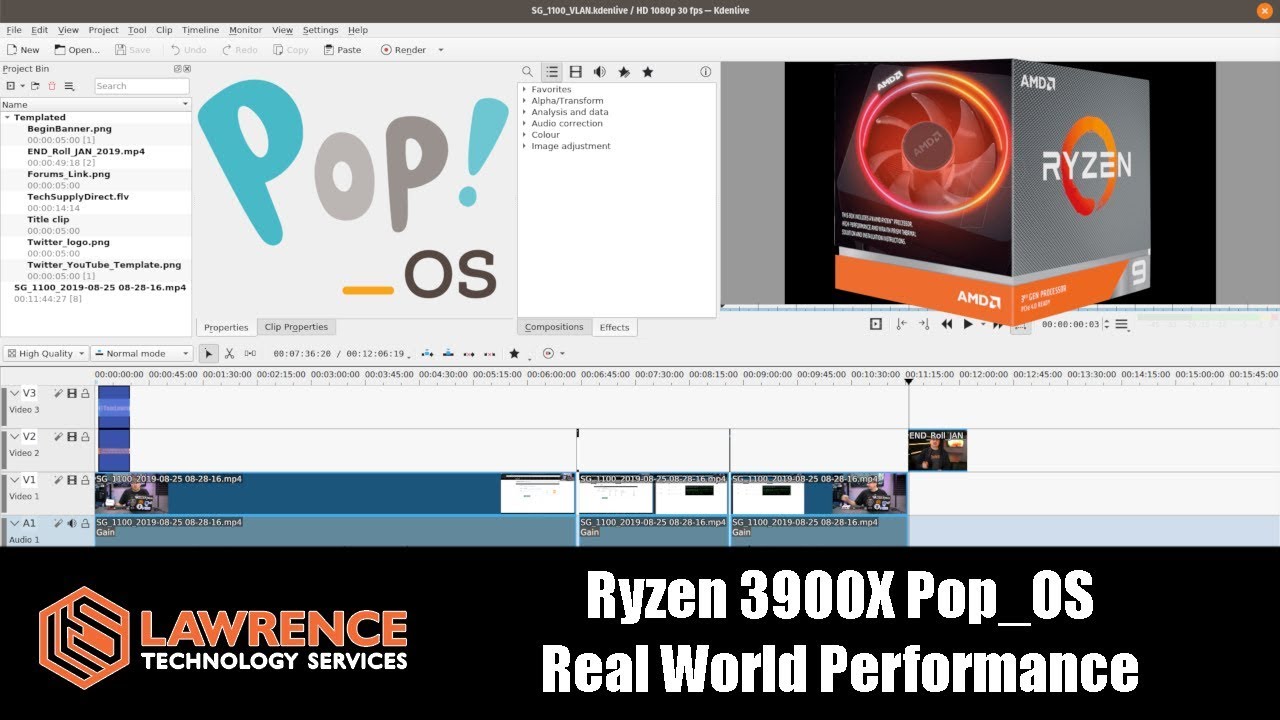Click the add-clip folder icon in Project Bin

coord(35,86)
